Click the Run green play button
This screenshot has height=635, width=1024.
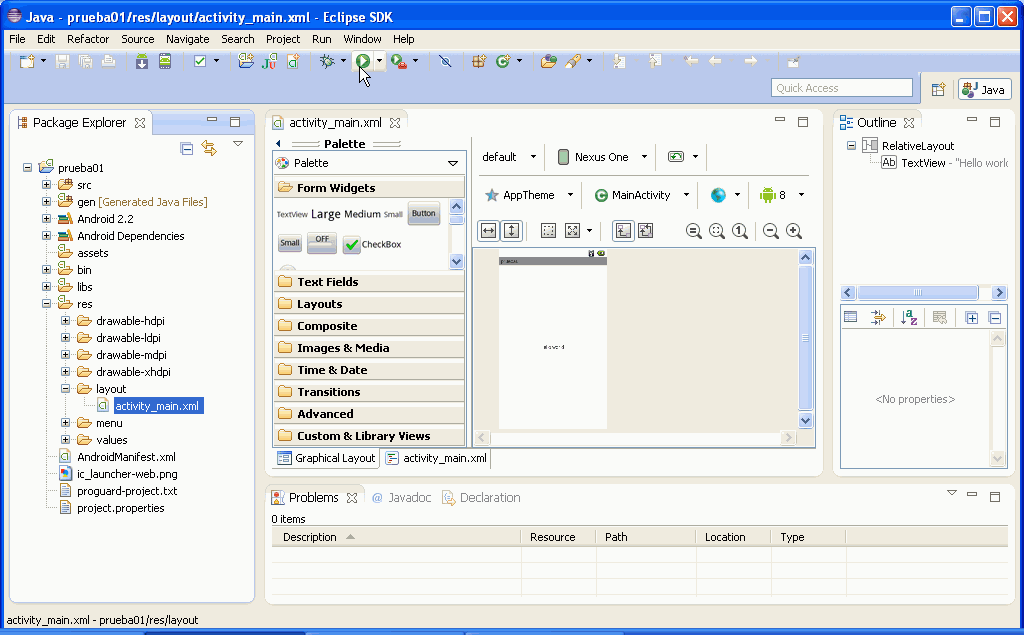click(362, 61)
